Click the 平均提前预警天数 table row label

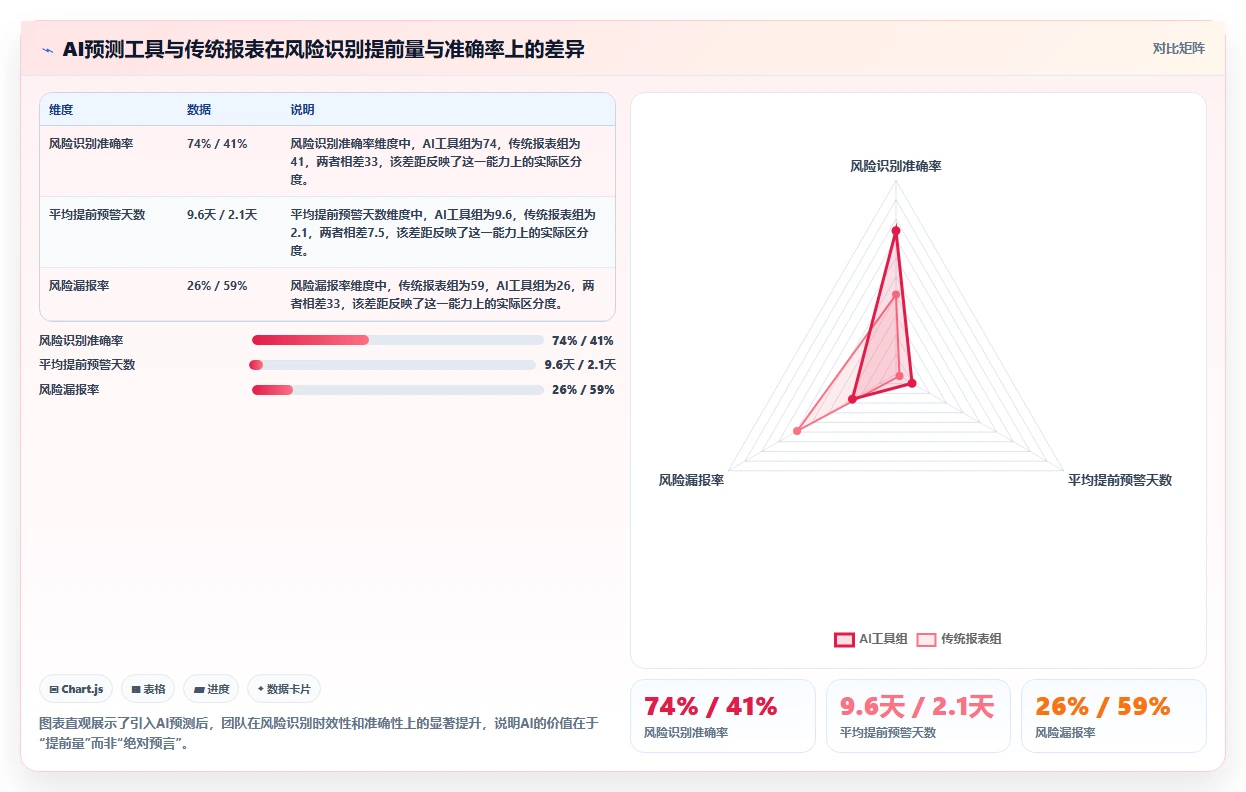tap(97, 215)
